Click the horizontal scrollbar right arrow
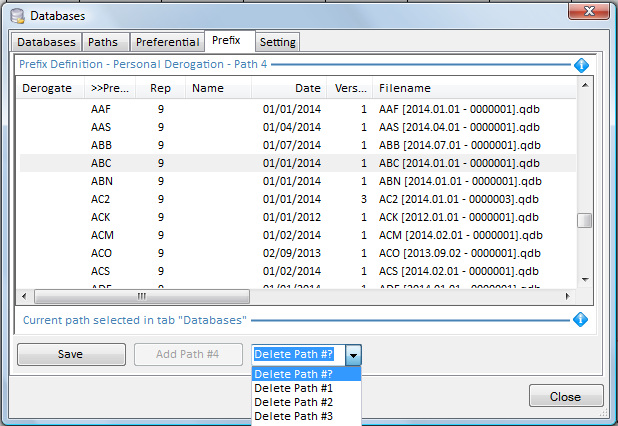The image size is (618, 426). pos(569,297)
